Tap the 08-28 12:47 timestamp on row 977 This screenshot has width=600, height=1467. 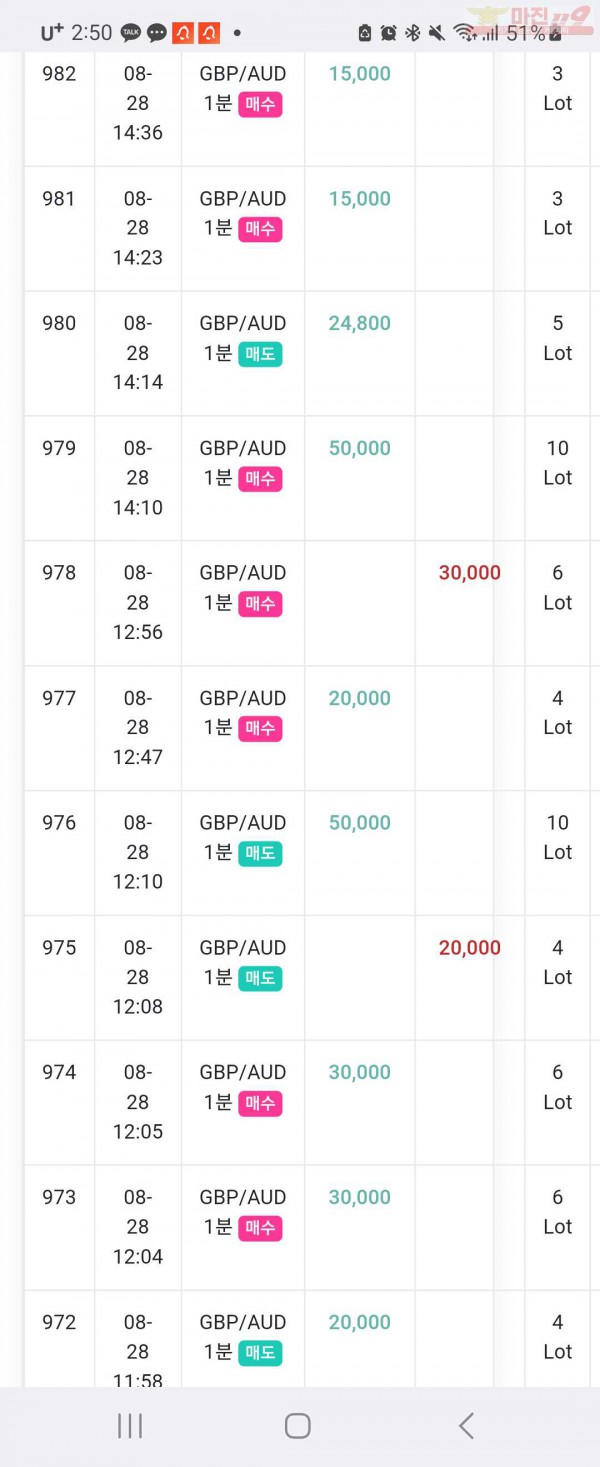click(138, 727)
